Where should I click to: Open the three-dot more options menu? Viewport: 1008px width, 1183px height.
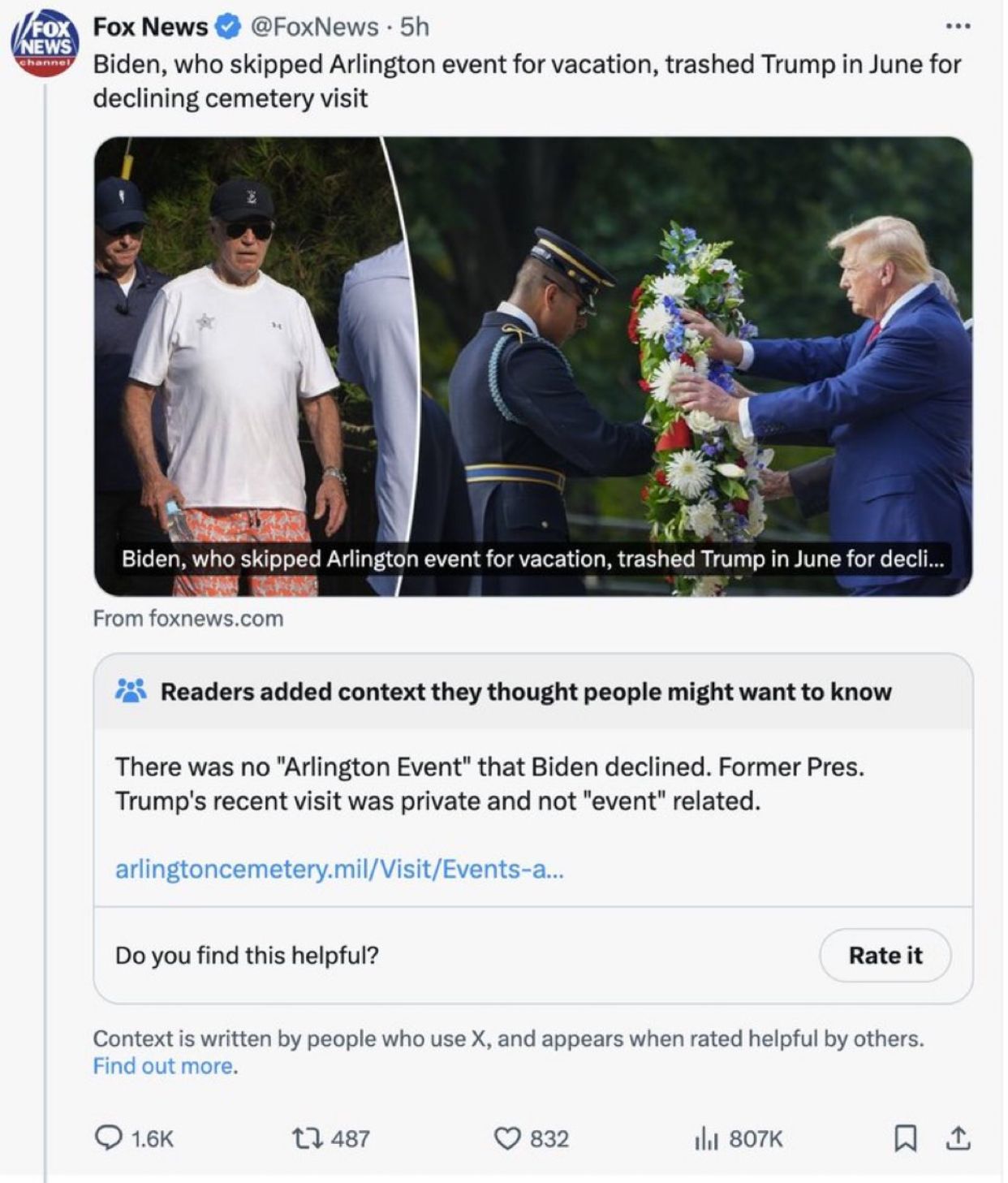click(958, 26)
